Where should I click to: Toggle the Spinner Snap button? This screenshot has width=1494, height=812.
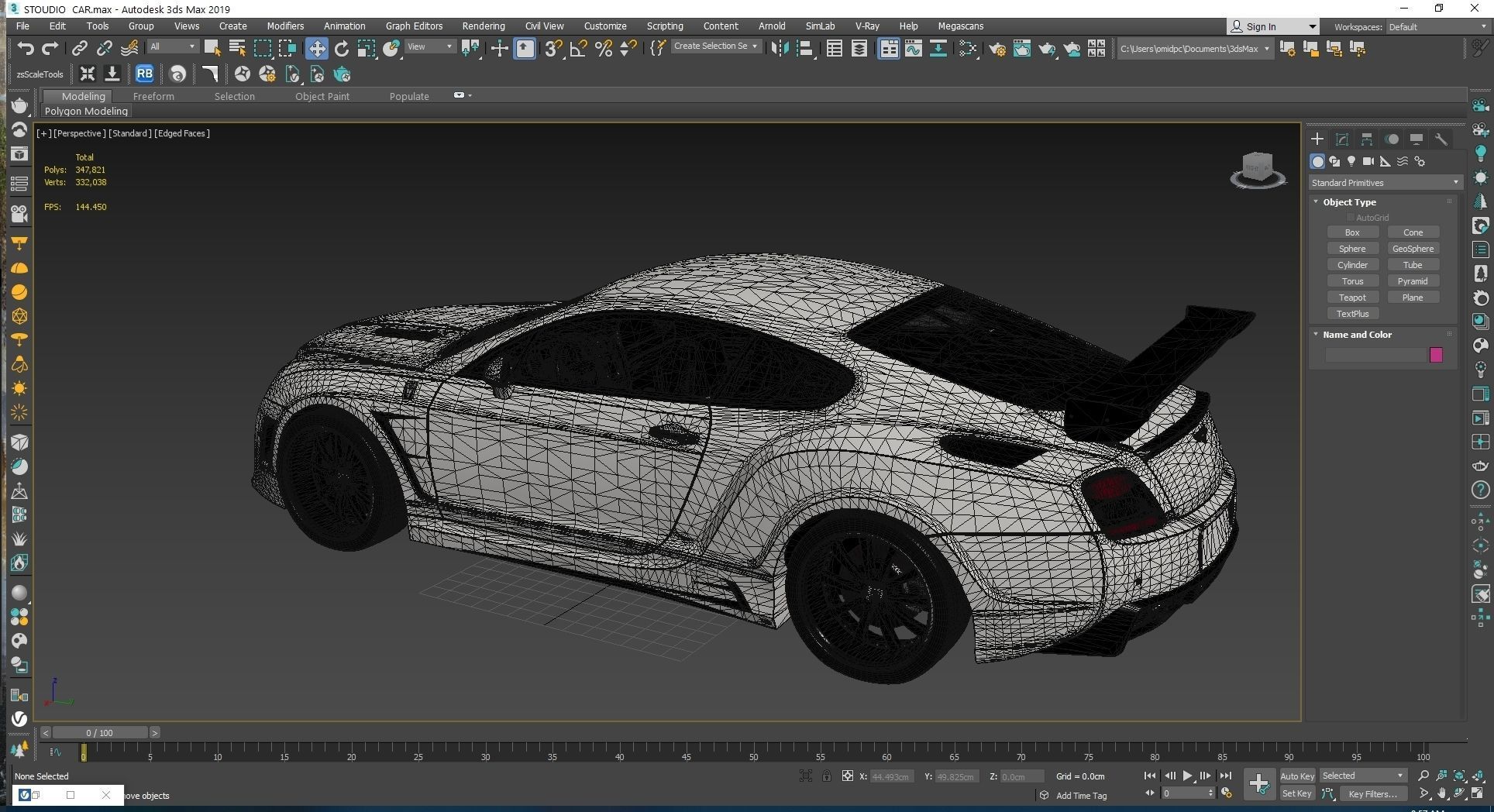628,48
